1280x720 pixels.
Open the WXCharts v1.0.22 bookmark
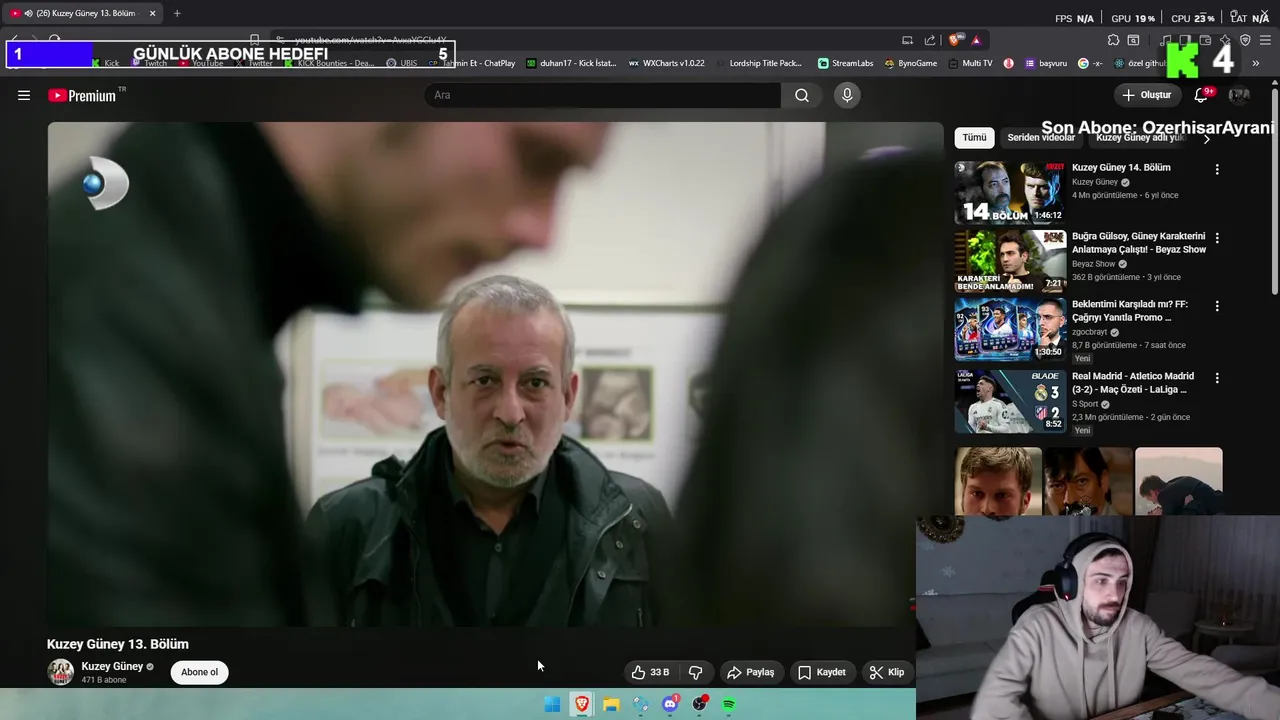pos(666,63)
